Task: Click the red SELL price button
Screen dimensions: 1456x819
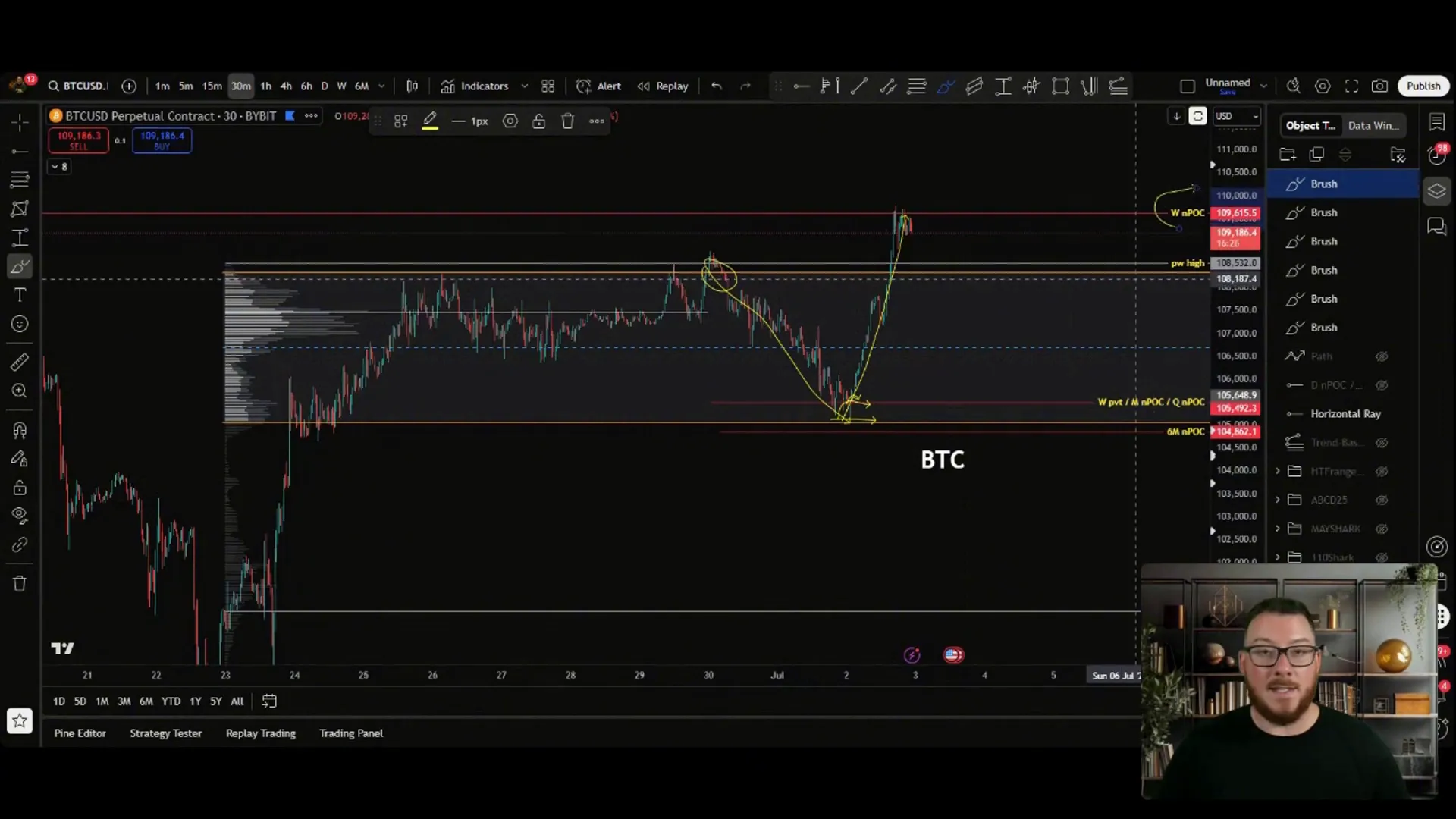Action: (79, 140)
